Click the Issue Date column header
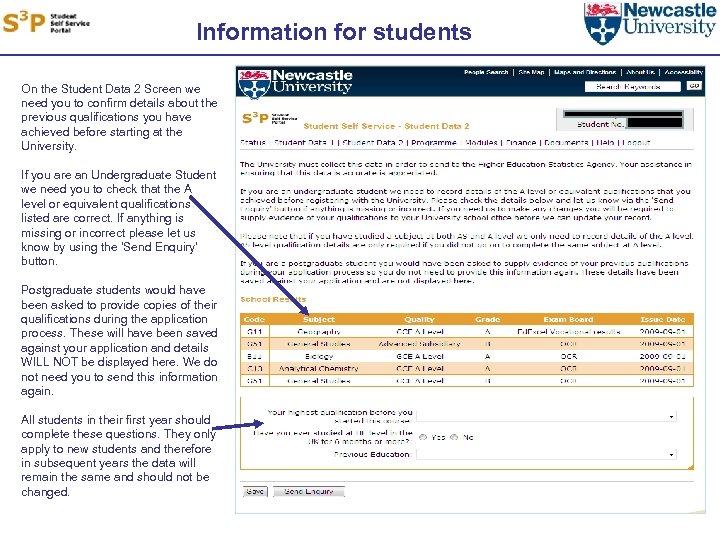The image size is (720, 540). [663, 319]
